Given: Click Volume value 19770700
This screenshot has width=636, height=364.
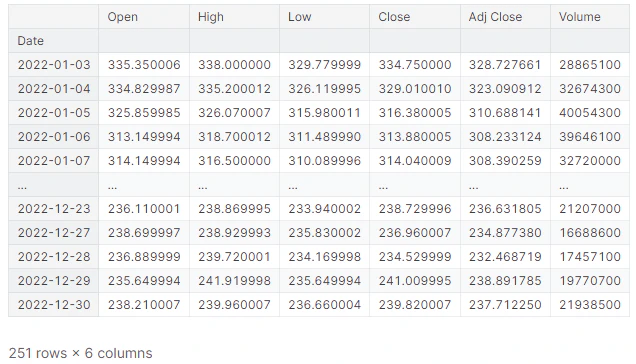Looking at the screenshot, I should [x=590, y=280].
